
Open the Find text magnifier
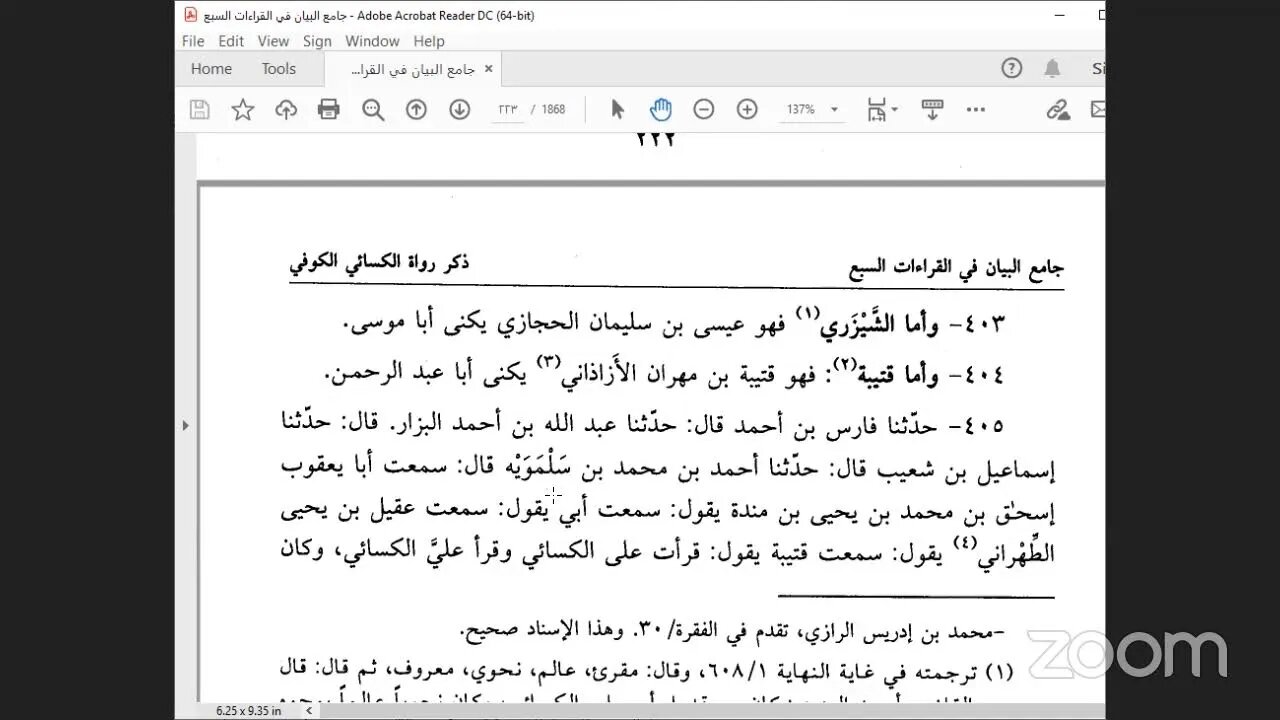(x=373, y=110)
